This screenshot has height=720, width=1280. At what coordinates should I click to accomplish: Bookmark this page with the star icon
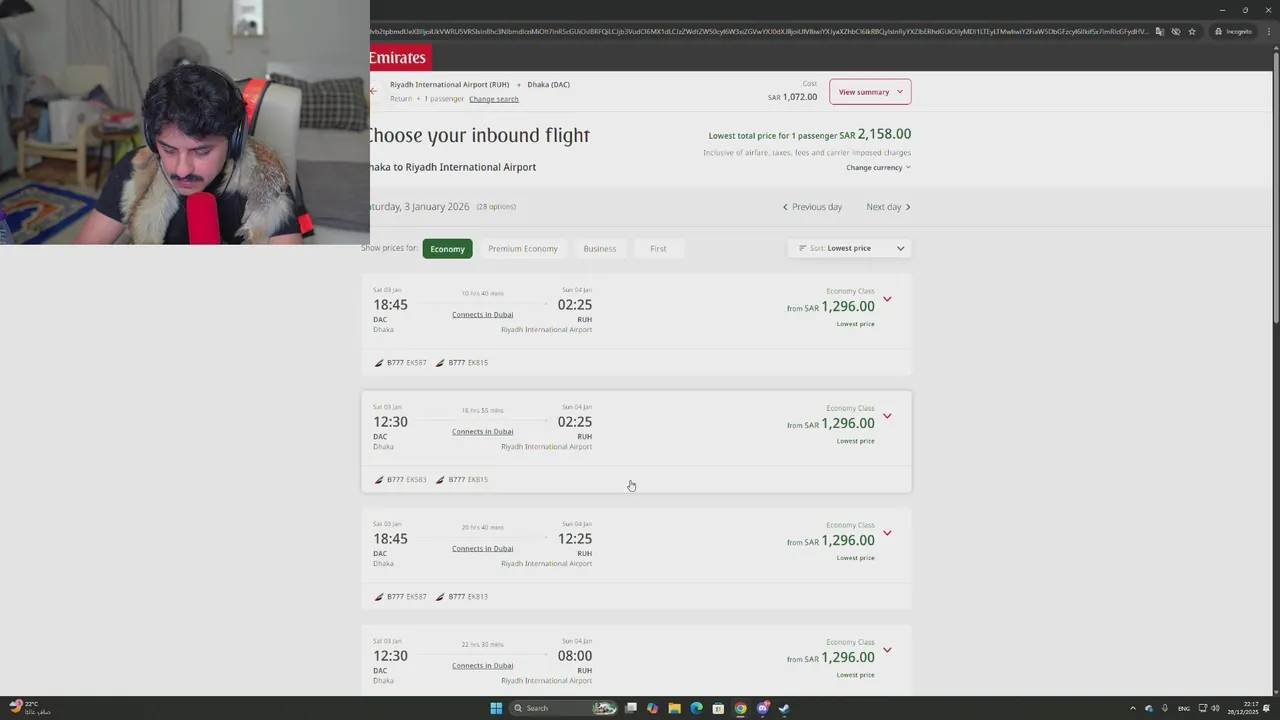1192,31
